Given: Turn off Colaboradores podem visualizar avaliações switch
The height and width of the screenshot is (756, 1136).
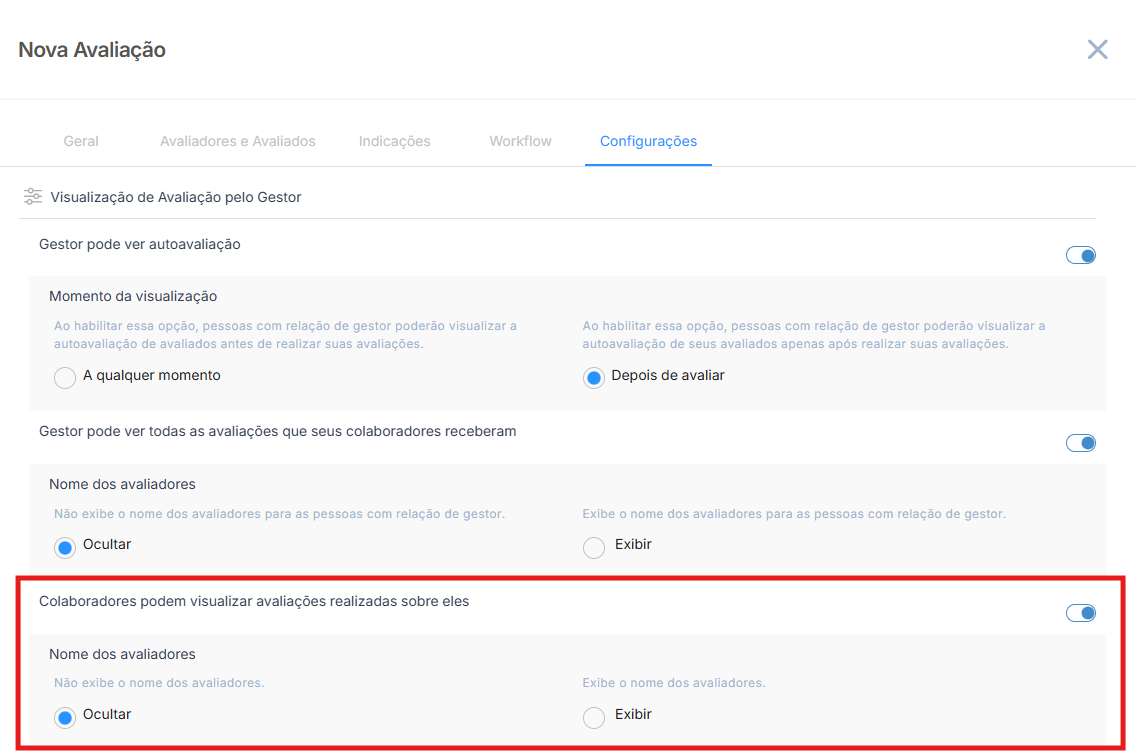Looking at the screenshot, I should [1080, 613].
